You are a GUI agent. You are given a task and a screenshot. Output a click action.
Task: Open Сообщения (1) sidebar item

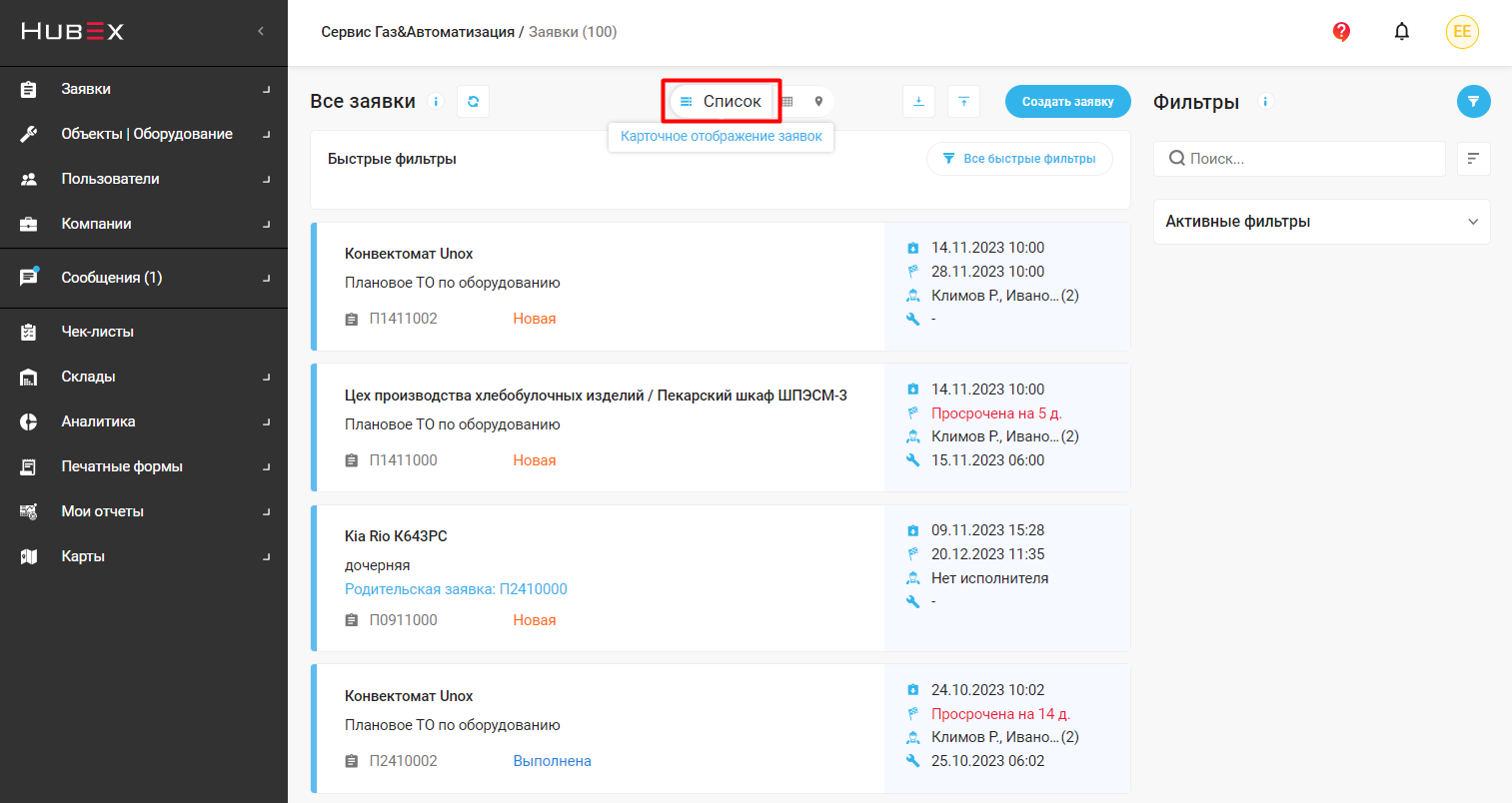(144, 278)
